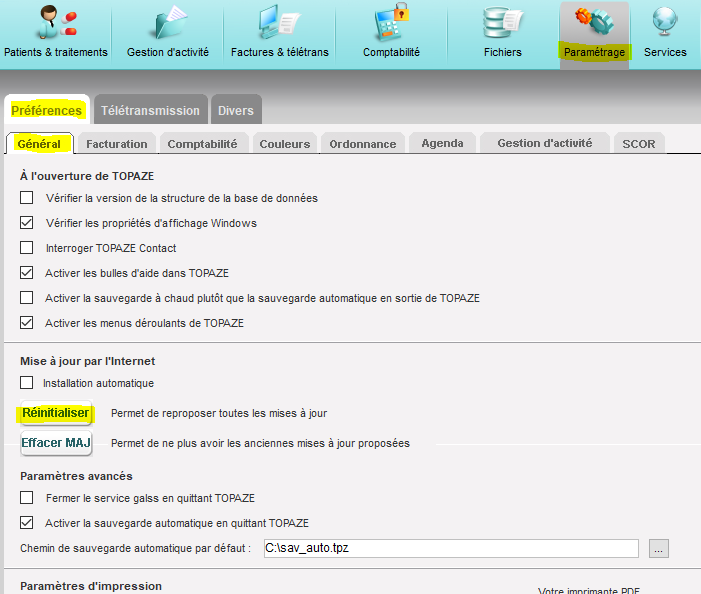This screenshot has height=594, width=701.
Task: Open the Comptabilité sub-tab
Action: pyautogui.click(x=203, y=144)
